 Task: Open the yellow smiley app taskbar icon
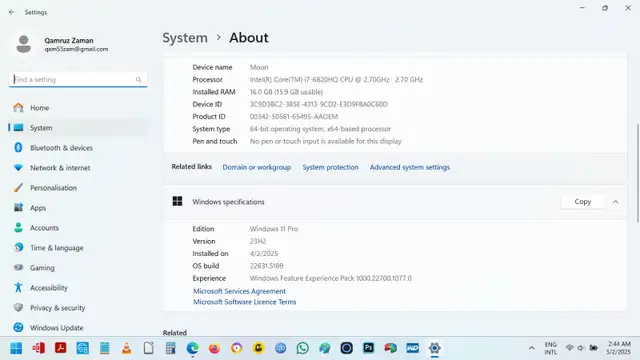(x=258, y=348)
